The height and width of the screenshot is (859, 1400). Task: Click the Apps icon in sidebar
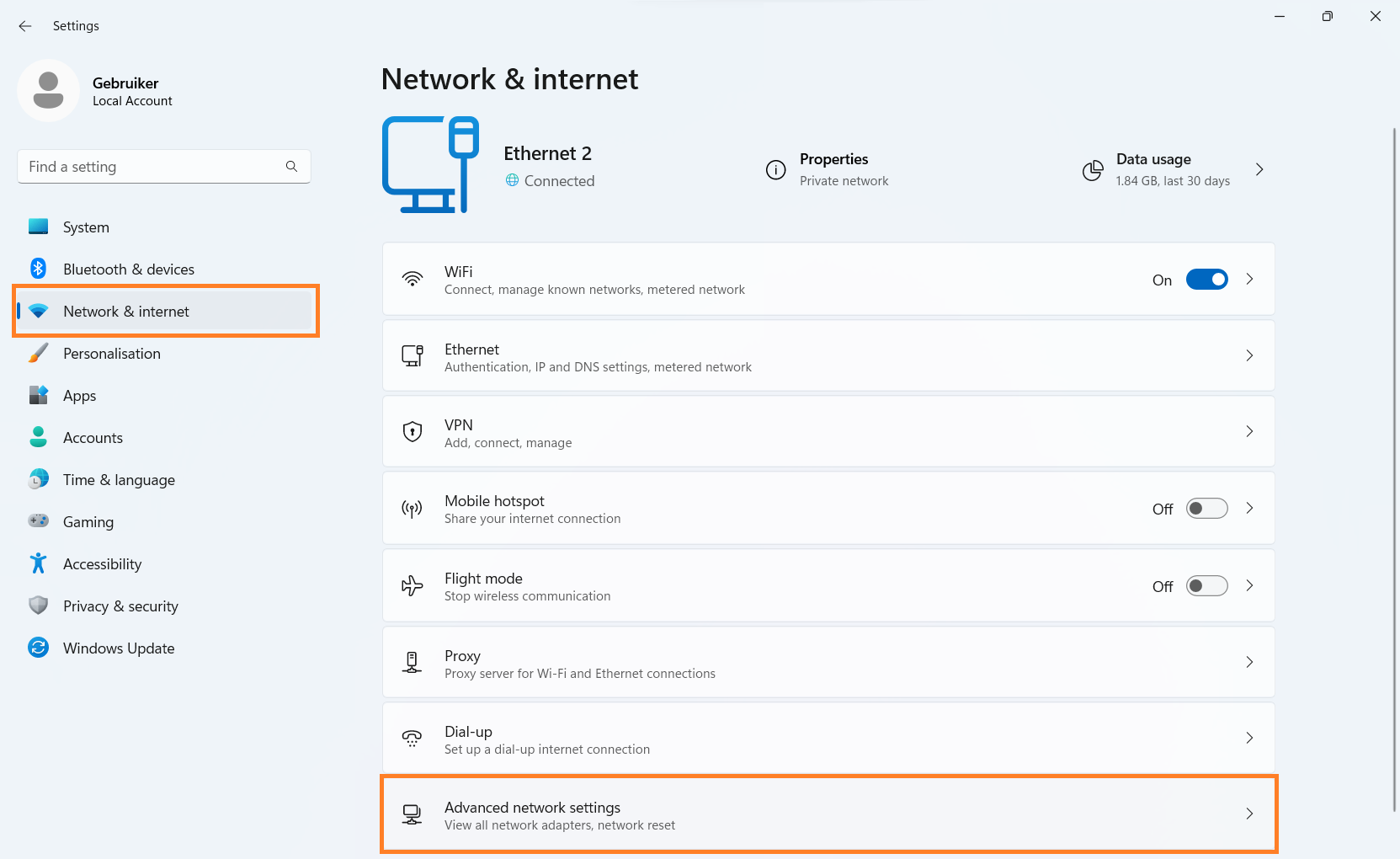coord(38,395)
